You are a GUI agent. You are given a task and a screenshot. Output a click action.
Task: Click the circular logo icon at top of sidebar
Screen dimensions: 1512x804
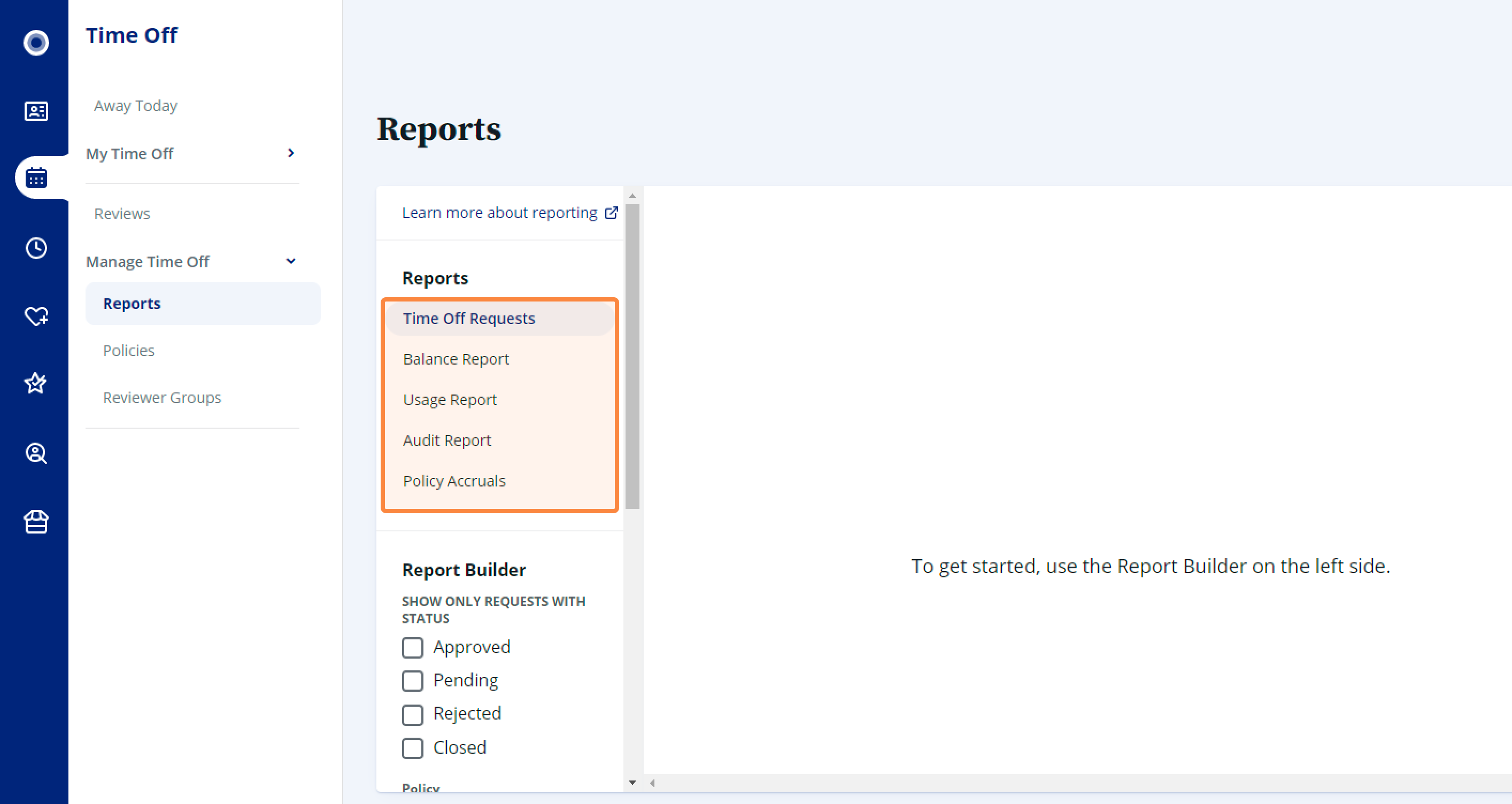coord(36,42)
